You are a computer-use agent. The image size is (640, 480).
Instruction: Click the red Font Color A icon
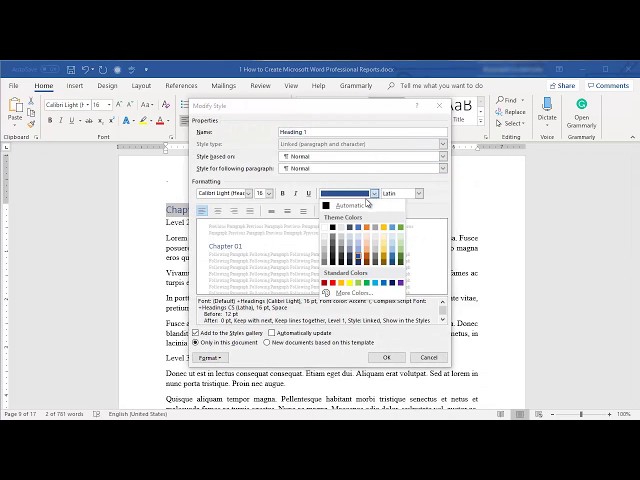click(160, 120)
